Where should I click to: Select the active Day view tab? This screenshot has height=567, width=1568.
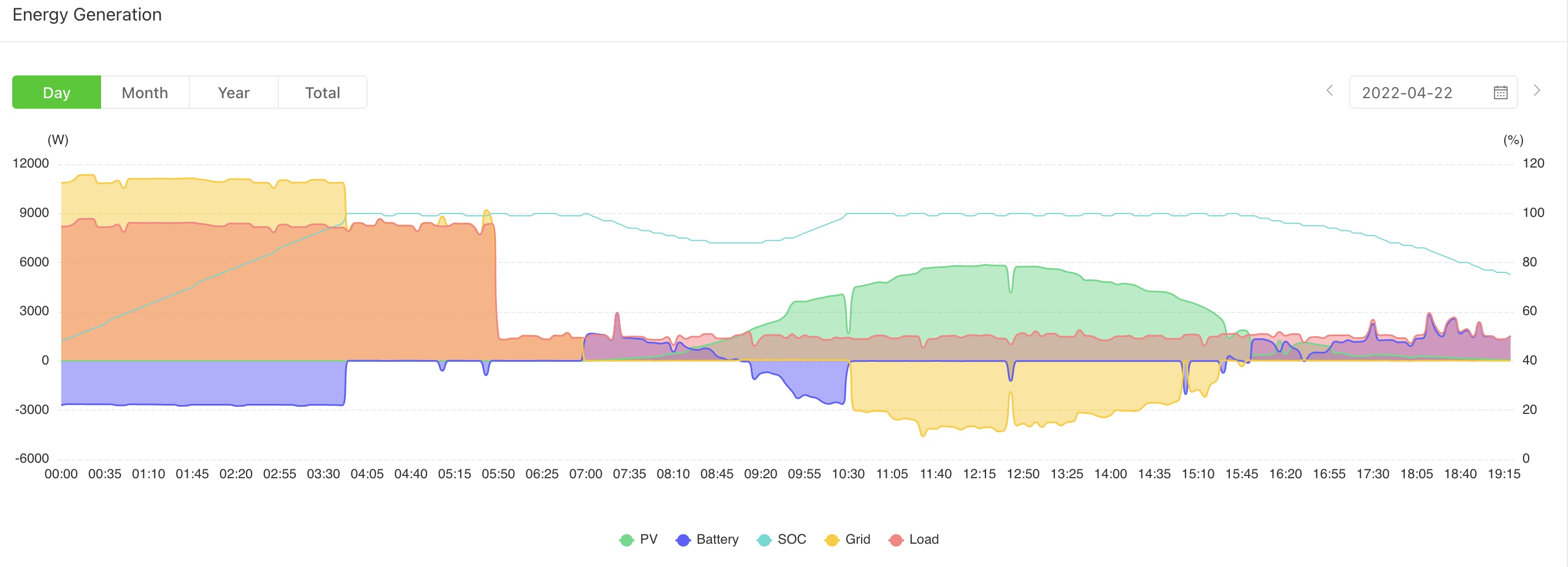57,93
